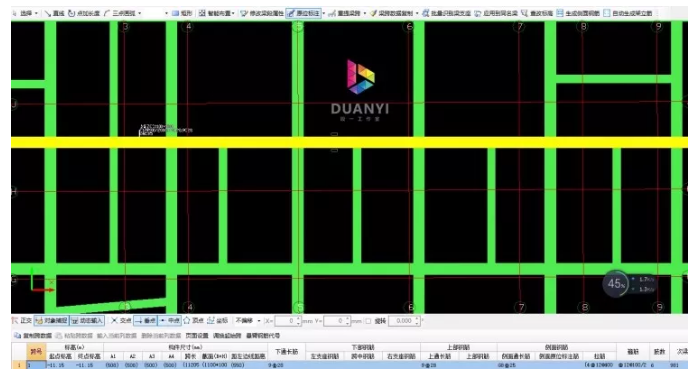This screenshot has width=696, height=380.
Task: Click 调换起始跨 button
Action: [x=227, y=336]
